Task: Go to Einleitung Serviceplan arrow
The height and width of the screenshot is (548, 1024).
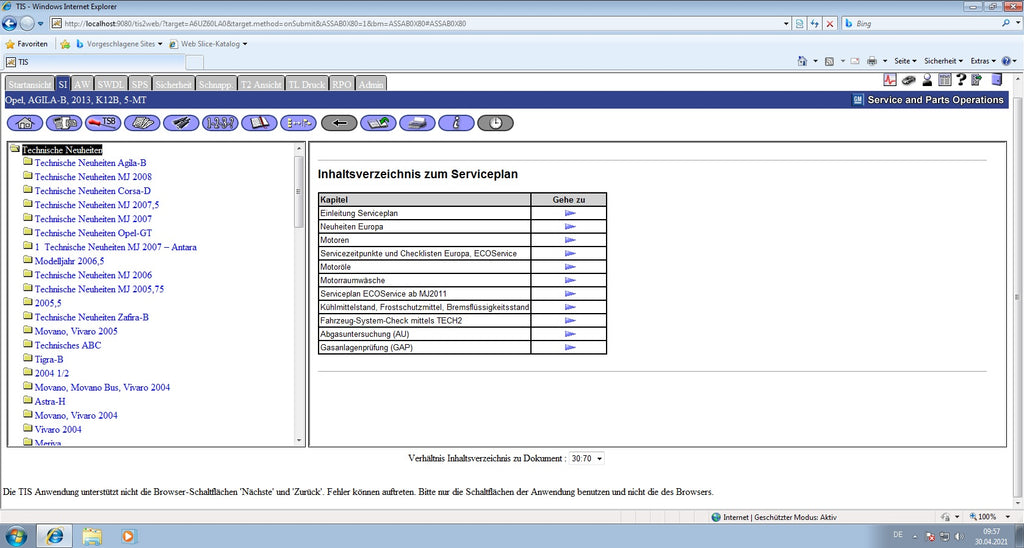Action: (569, 213)
